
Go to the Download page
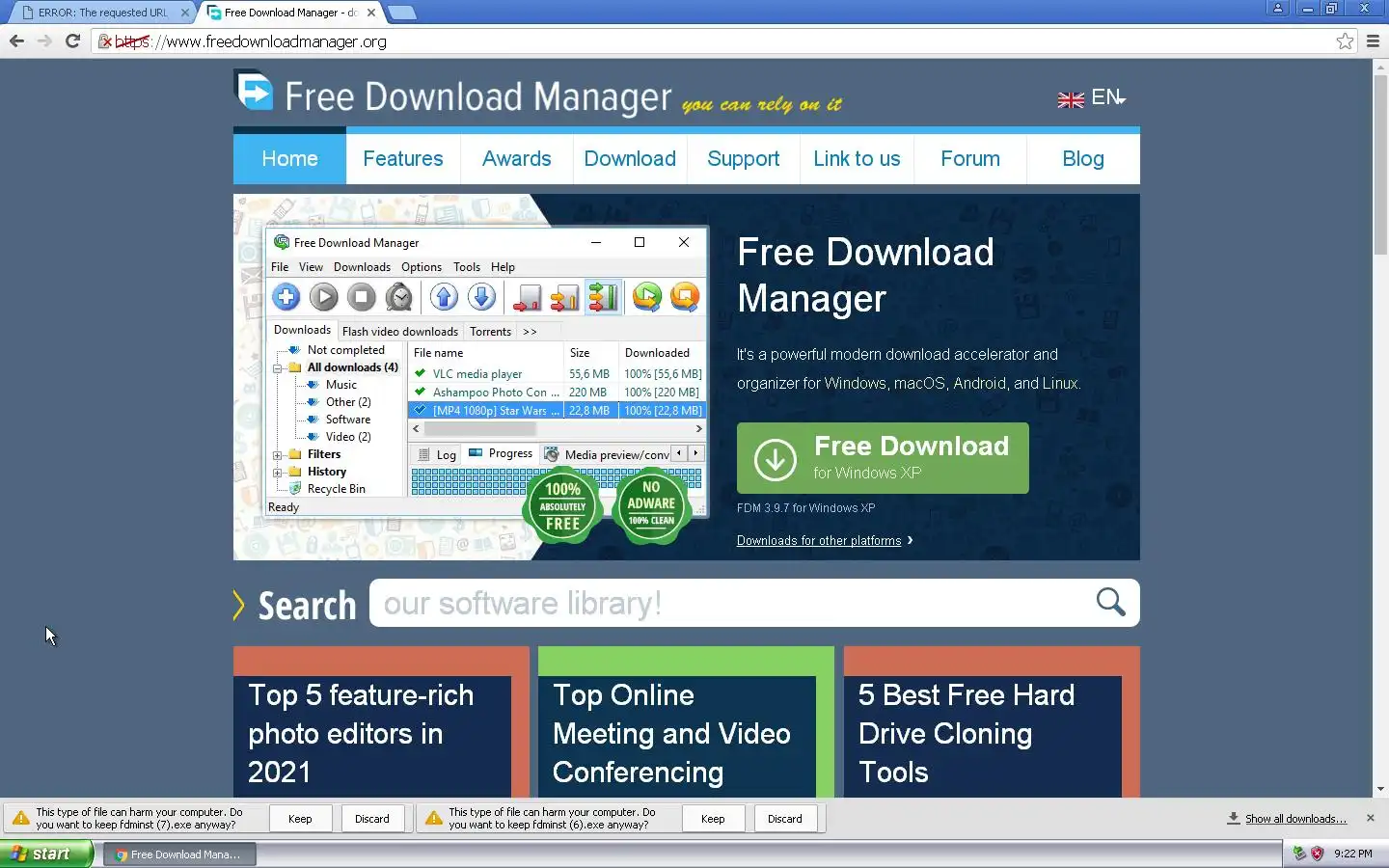tap(630, 159)
